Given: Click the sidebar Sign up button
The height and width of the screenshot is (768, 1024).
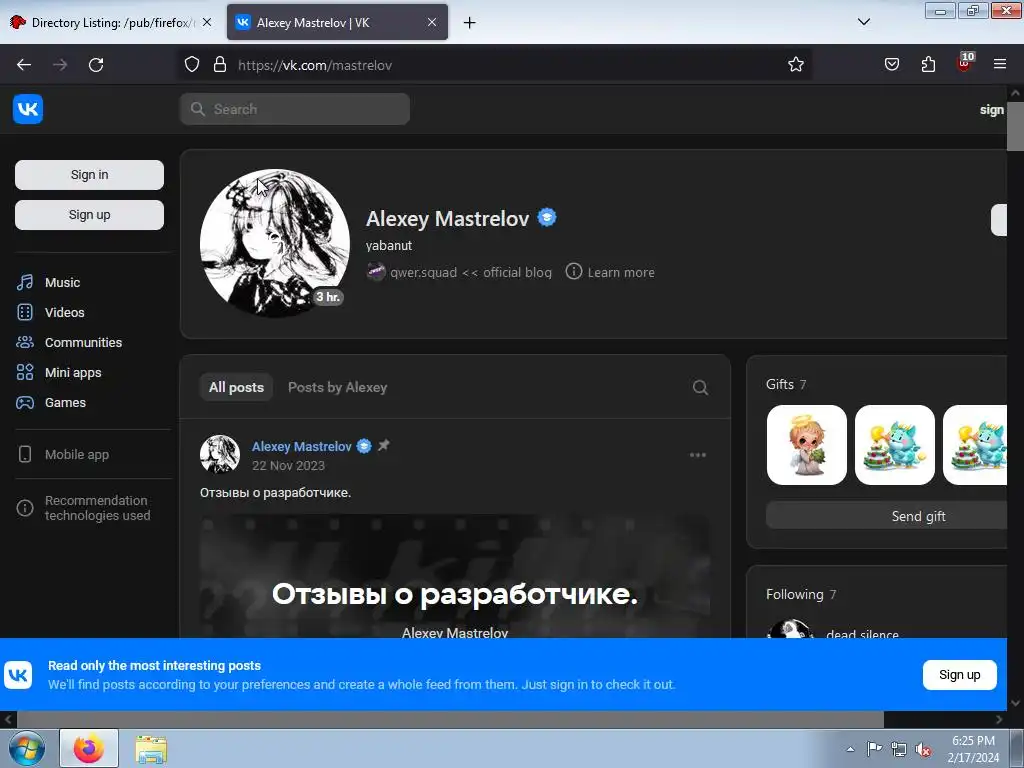Looking at the screenshot, I should pyautogui.click(x=89, y=215).
